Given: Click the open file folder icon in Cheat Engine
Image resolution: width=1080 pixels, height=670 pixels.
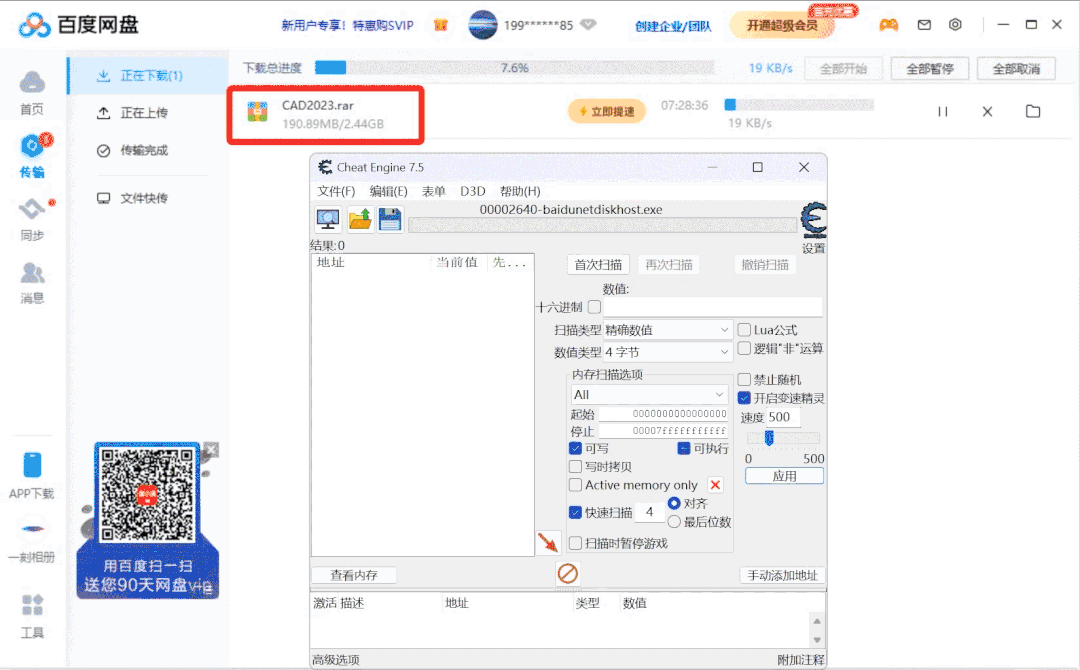Looking at the screenshot, I should pyautogui.click(x=360, y=219).
